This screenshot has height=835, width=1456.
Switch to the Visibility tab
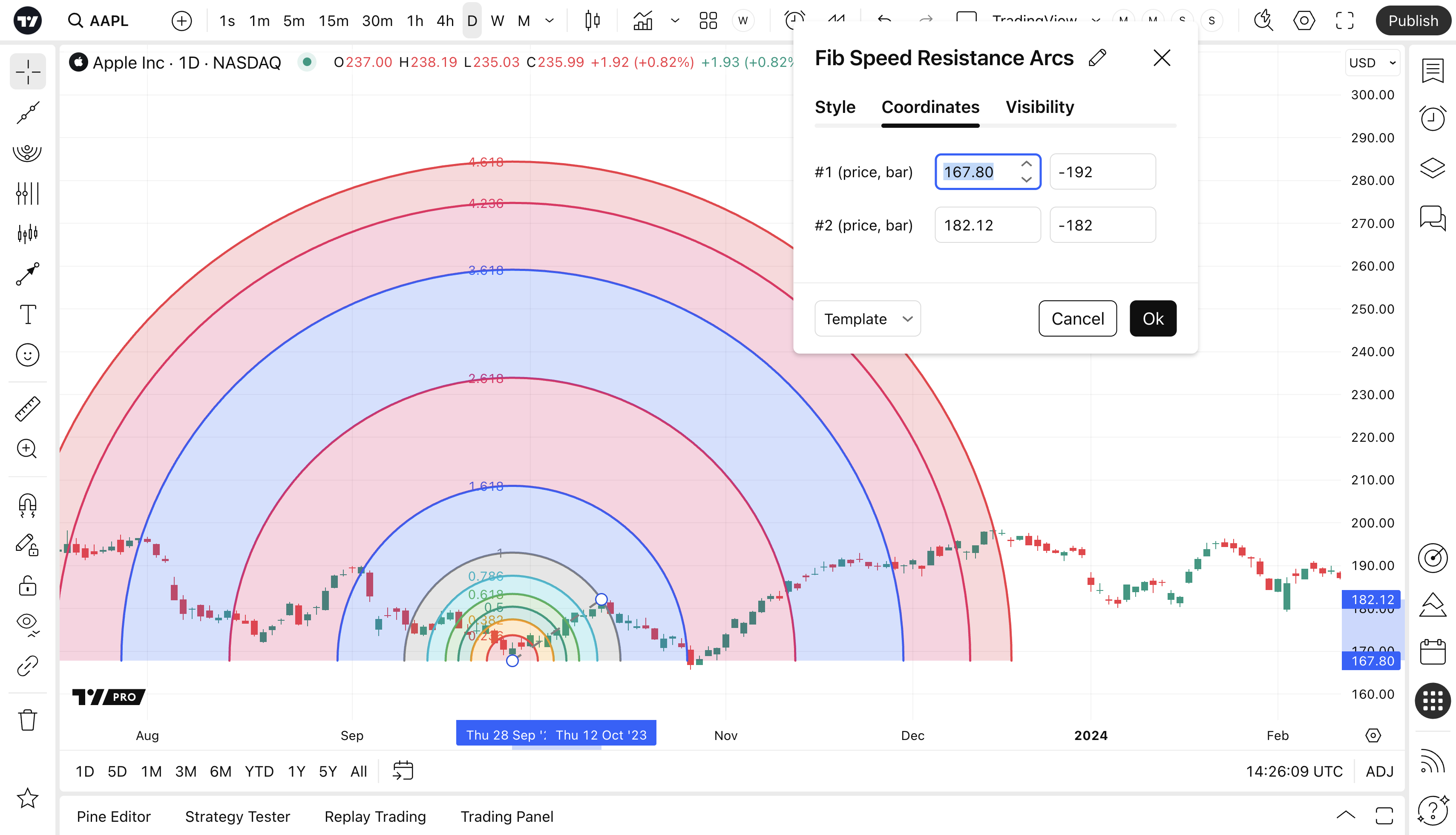coord(1039,107)
